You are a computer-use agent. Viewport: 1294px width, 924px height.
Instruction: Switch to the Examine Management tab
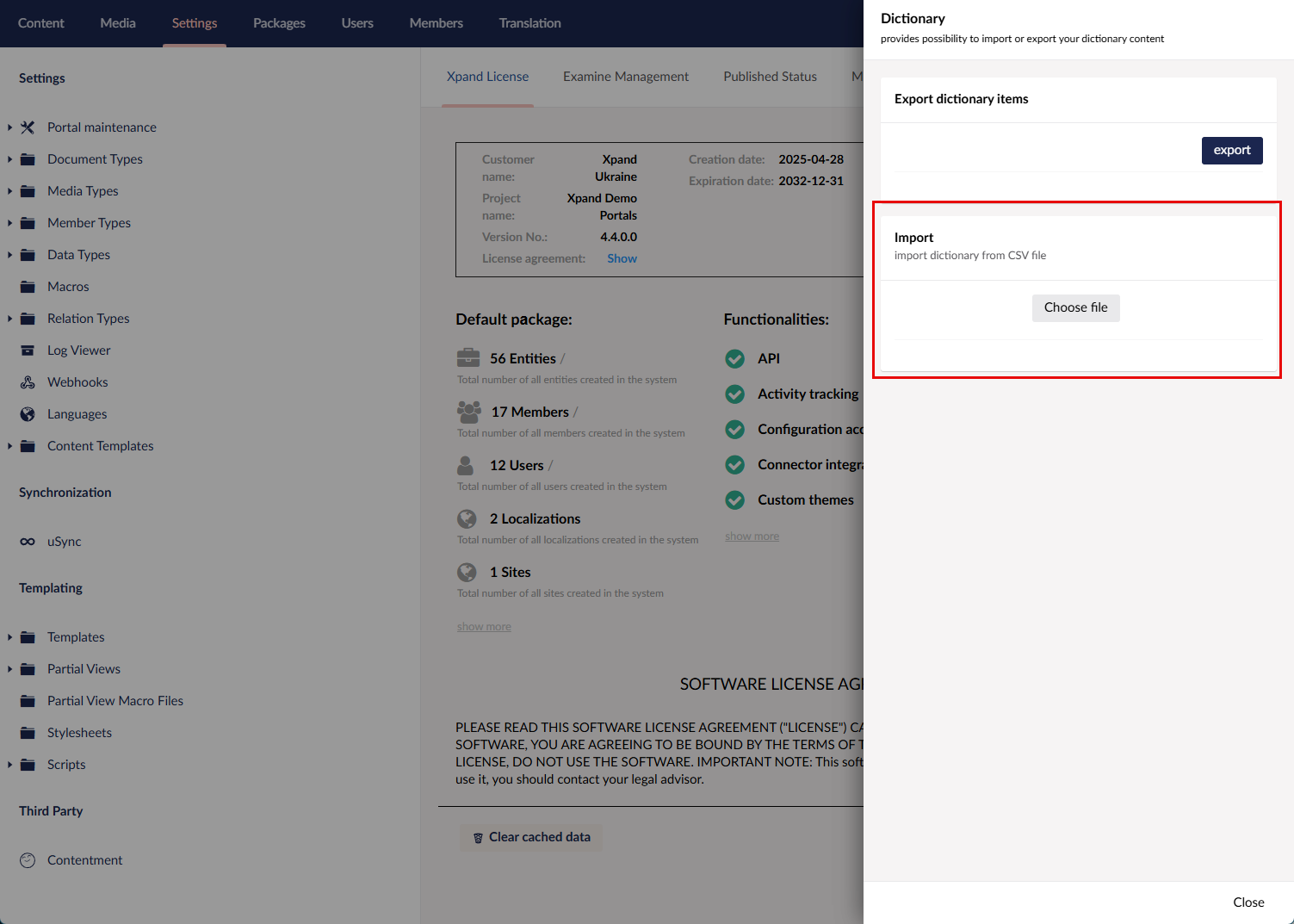coord(625,77)
